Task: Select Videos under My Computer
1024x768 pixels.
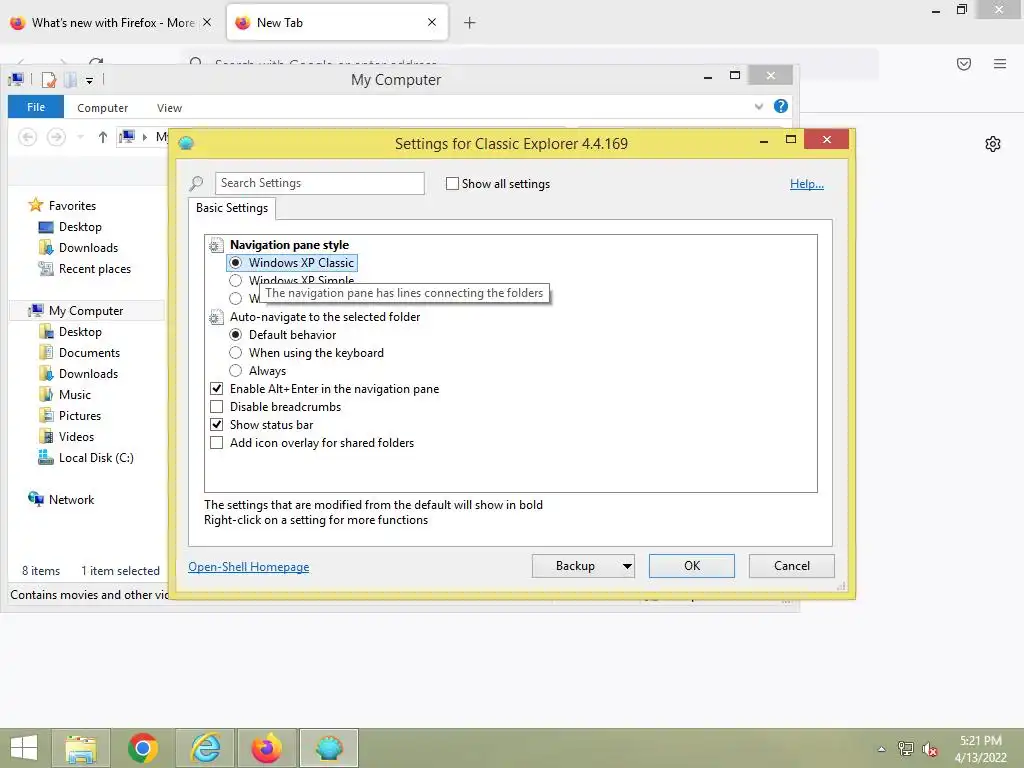Action: (x=66, y=437)
